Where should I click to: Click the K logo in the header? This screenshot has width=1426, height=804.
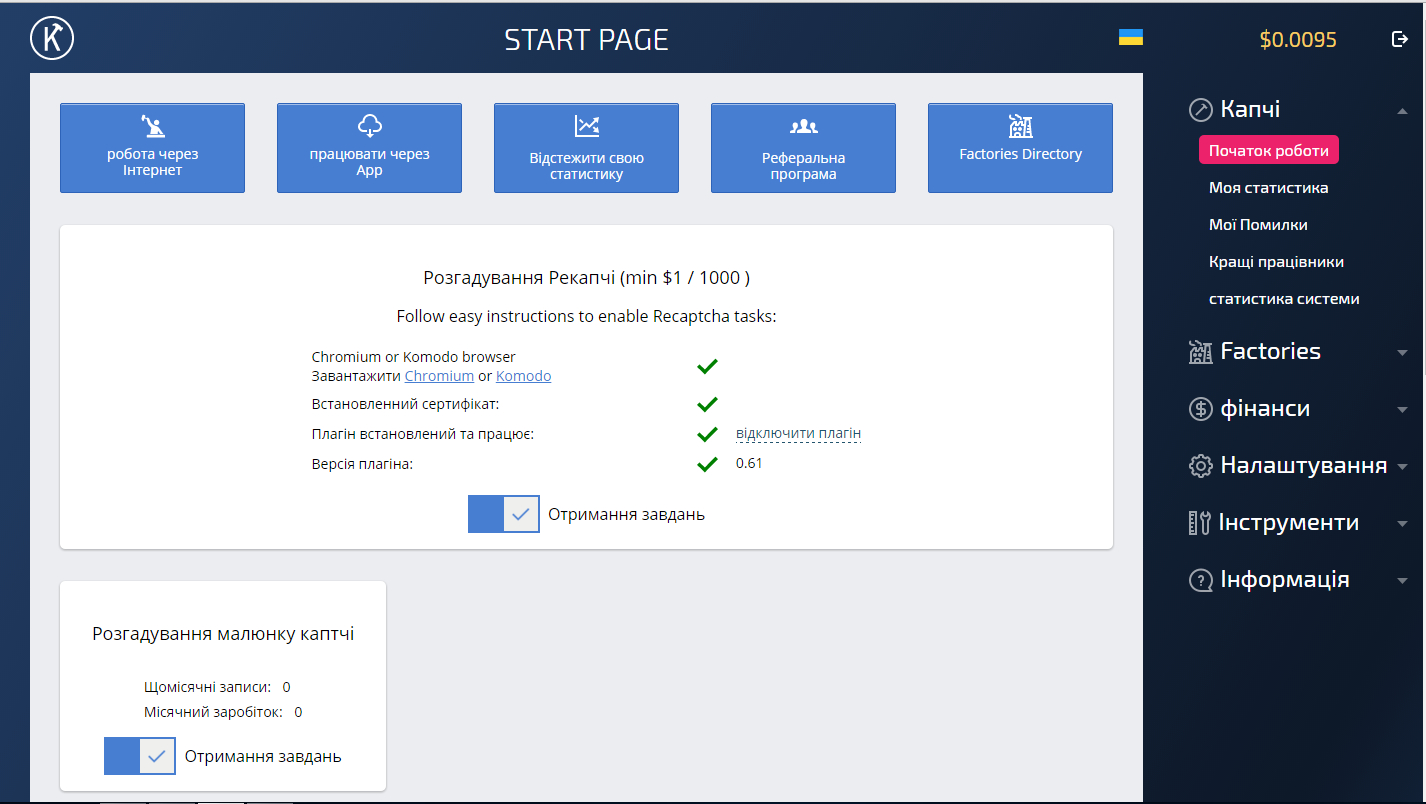(x=52, y=38)
